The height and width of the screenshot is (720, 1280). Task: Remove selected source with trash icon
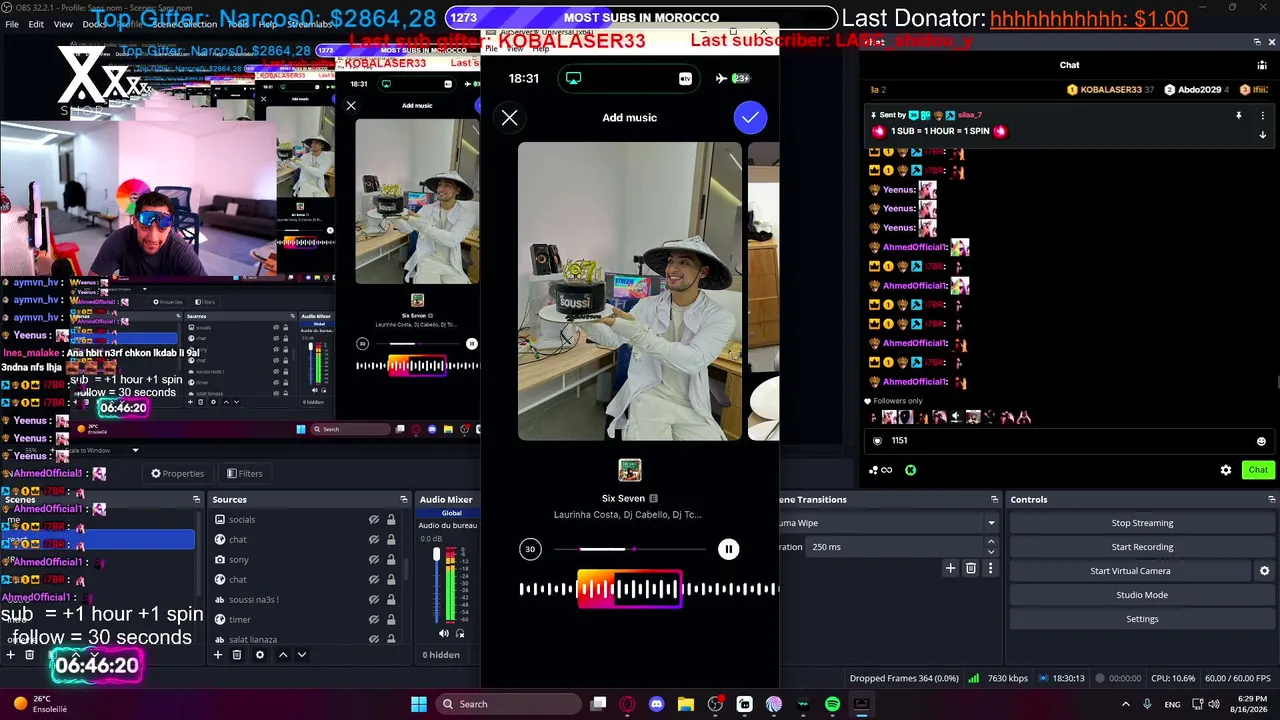[237, 655]
